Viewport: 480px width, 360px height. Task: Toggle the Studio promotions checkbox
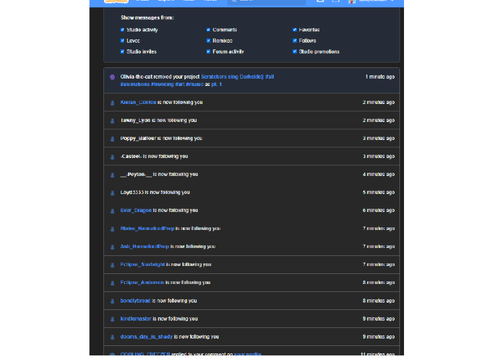[x=295, y=52]
